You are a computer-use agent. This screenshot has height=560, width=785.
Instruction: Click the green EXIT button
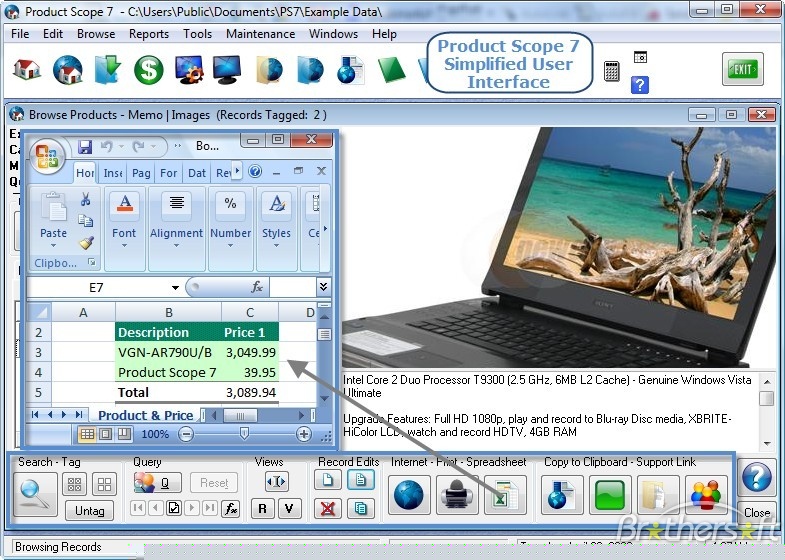(x=743, y=69)
